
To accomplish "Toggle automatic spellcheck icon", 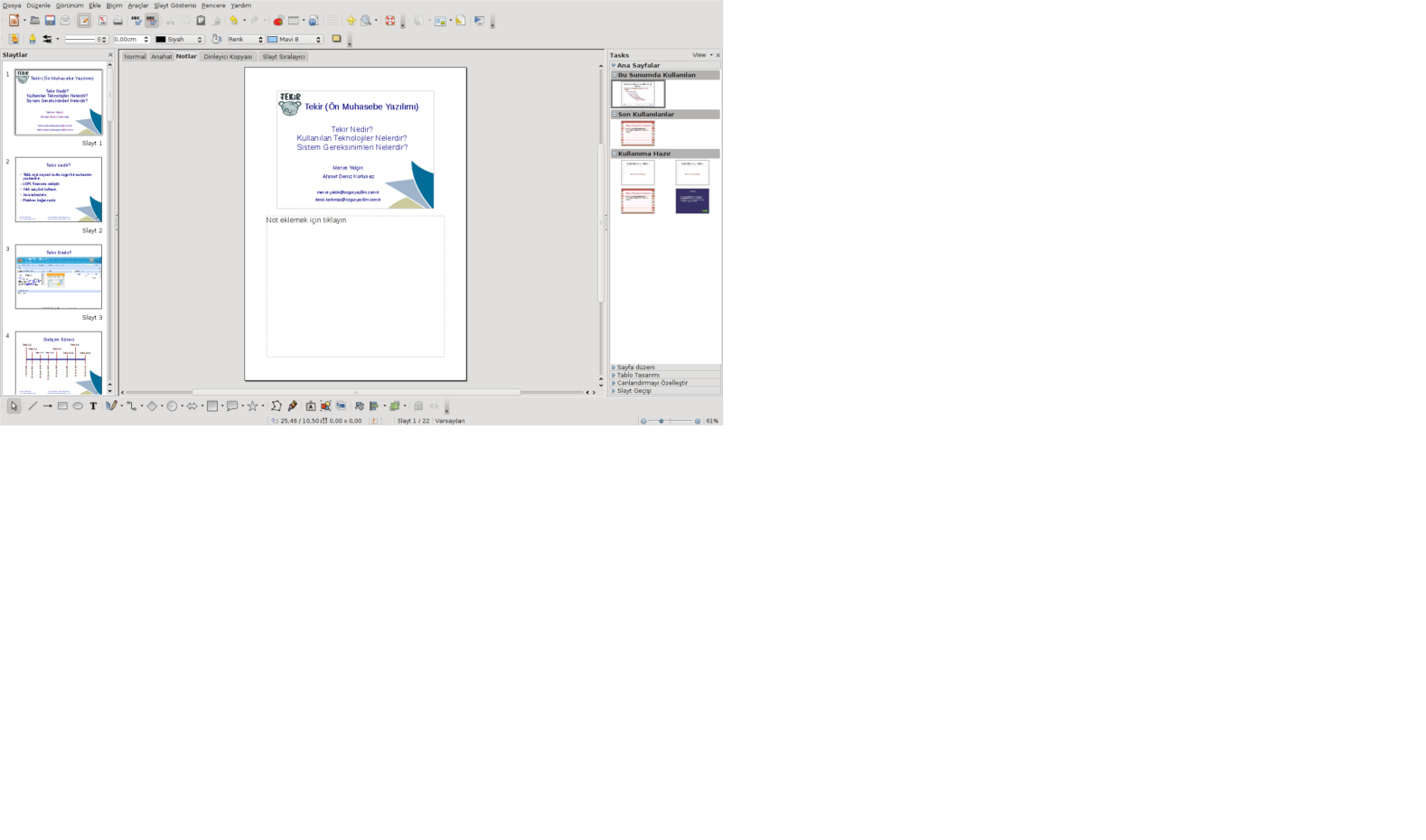I will [151, 21].
